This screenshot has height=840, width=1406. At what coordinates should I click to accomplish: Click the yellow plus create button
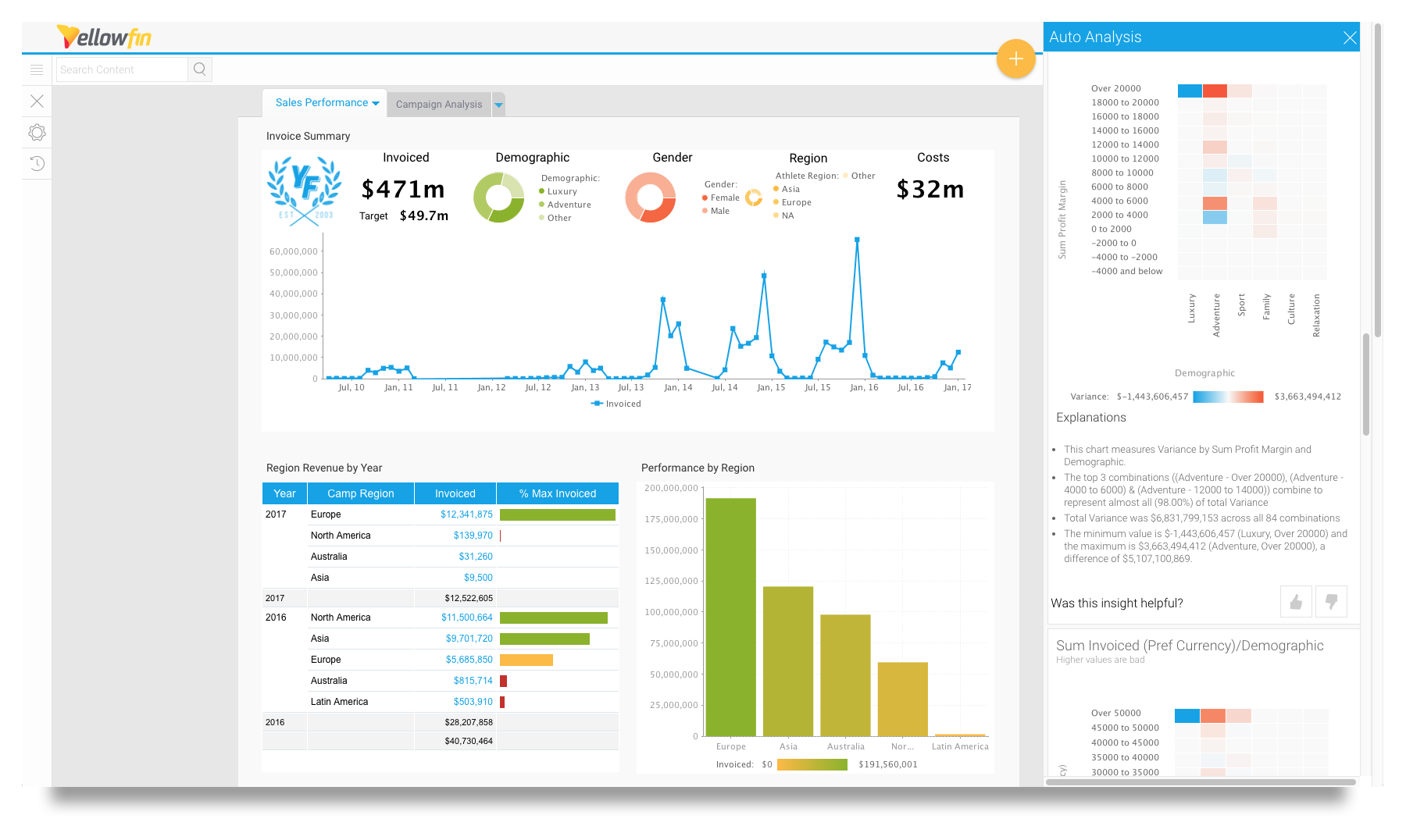1015,59
